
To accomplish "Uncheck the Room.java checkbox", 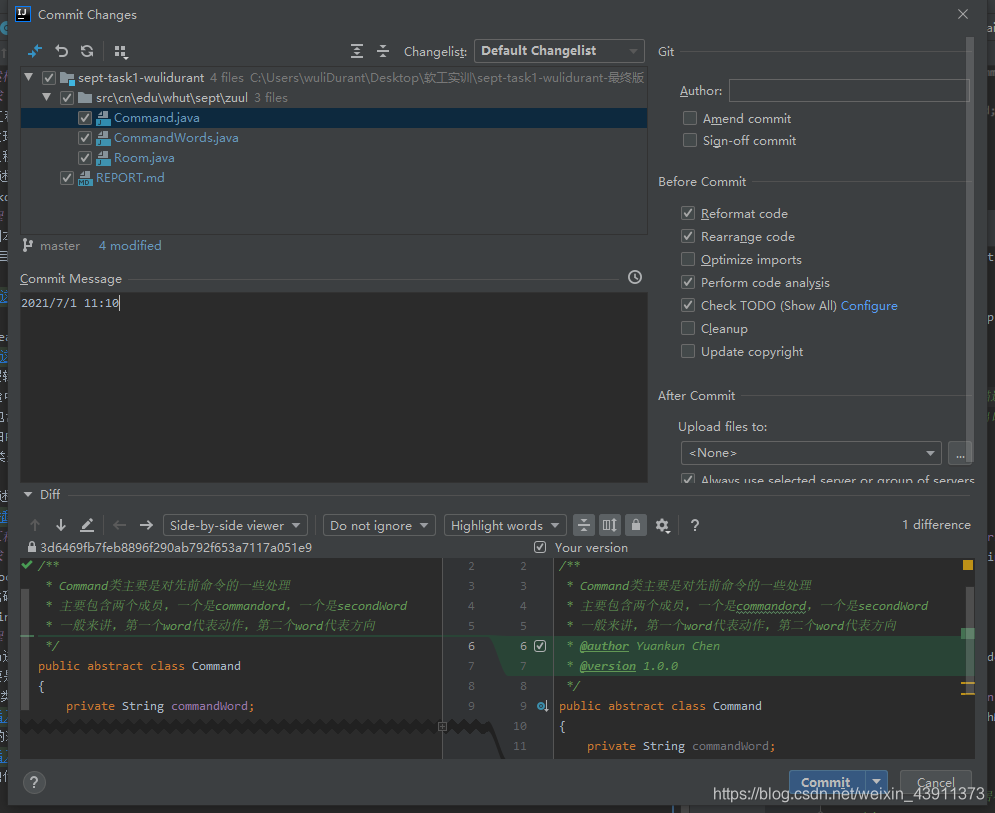I will click(x=84, y=158).
